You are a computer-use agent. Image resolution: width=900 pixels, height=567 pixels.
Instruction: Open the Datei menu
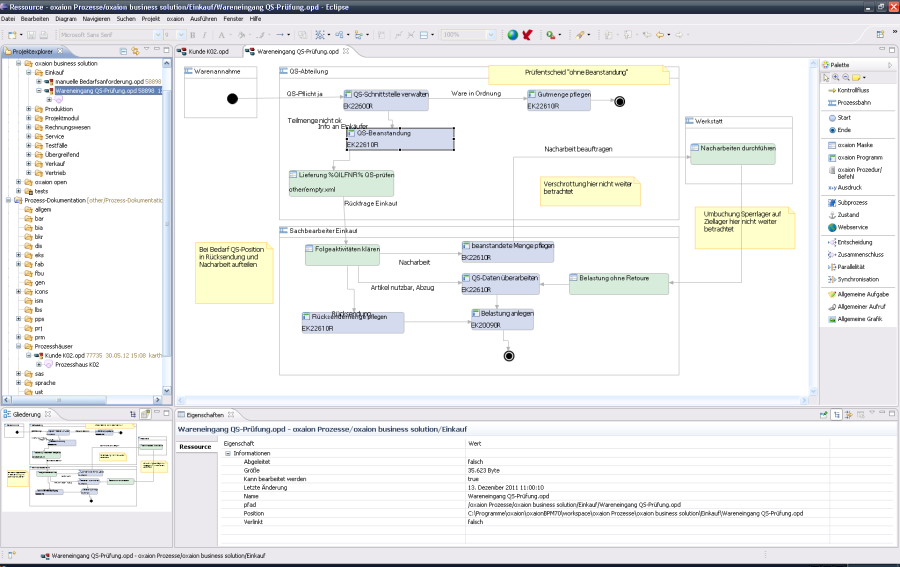tap(8, 19)
